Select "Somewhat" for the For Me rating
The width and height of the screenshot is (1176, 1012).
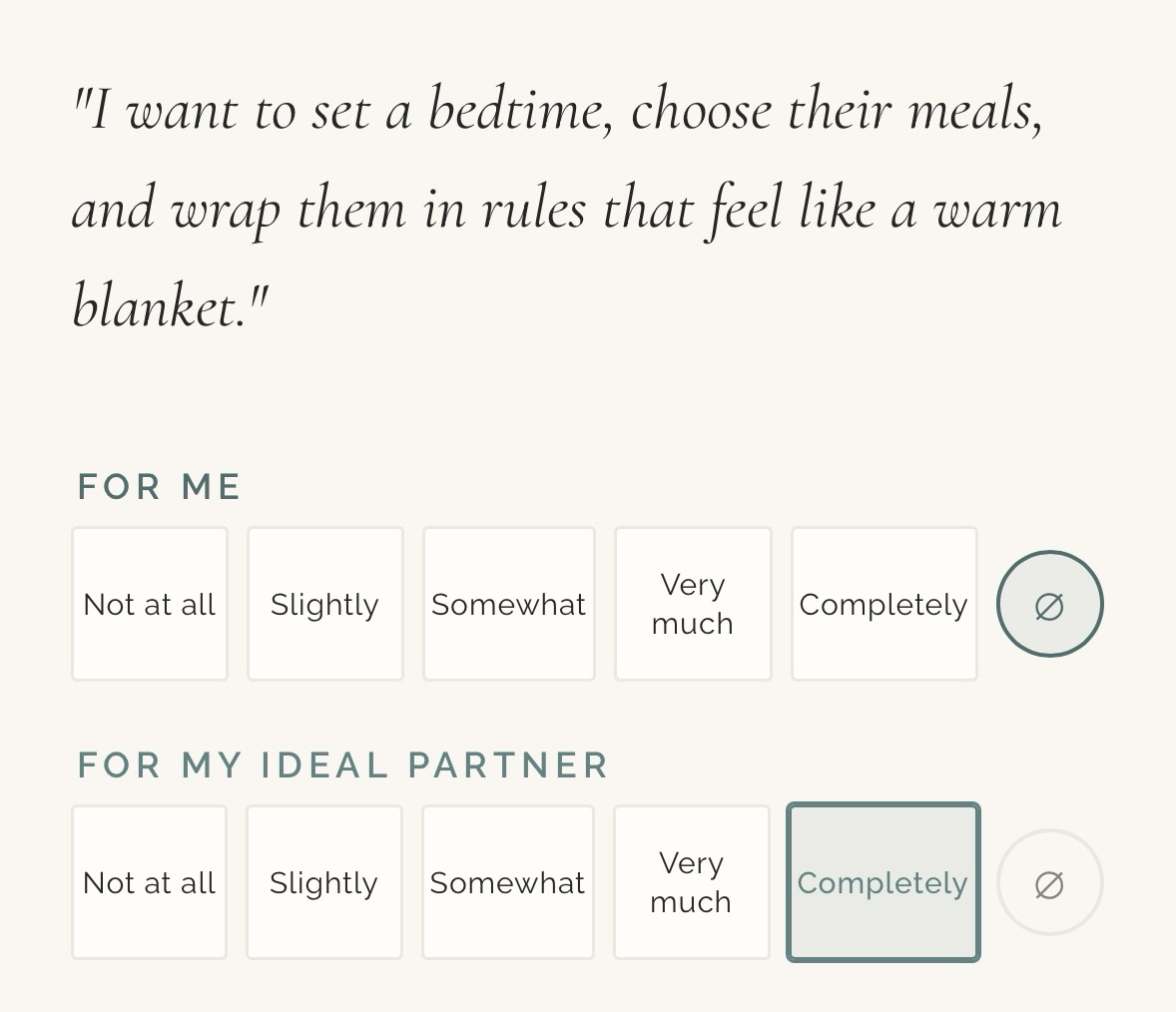point(509,605)
